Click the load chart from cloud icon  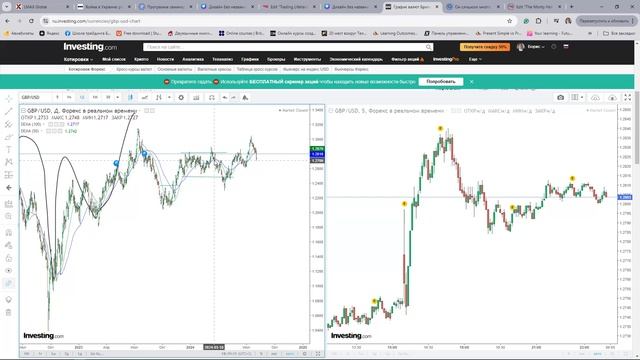(x=596, y=98)
